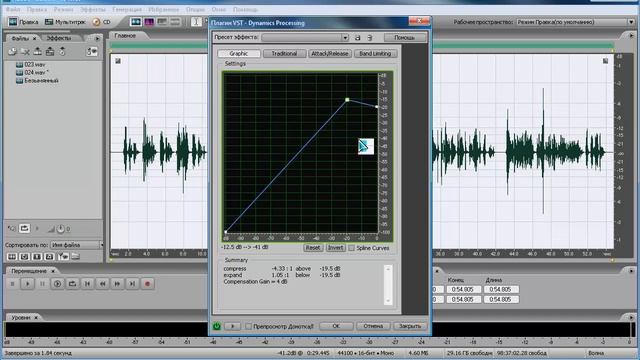Open the Сортировать по dropdown
Viewport: 640px width, 360px height.
point(77,245)
